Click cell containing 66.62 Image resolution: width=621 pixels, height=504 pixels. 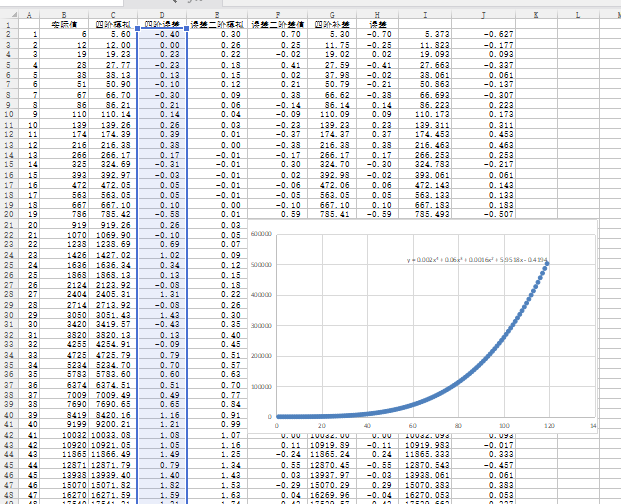click(332, 95)
